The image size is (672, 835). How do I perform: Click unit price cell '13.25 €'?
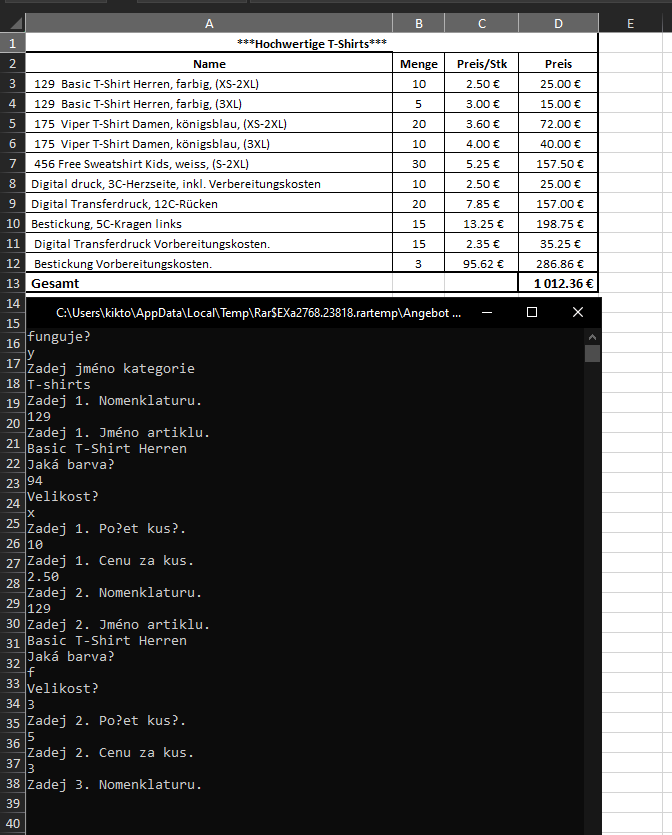[481, 224]
